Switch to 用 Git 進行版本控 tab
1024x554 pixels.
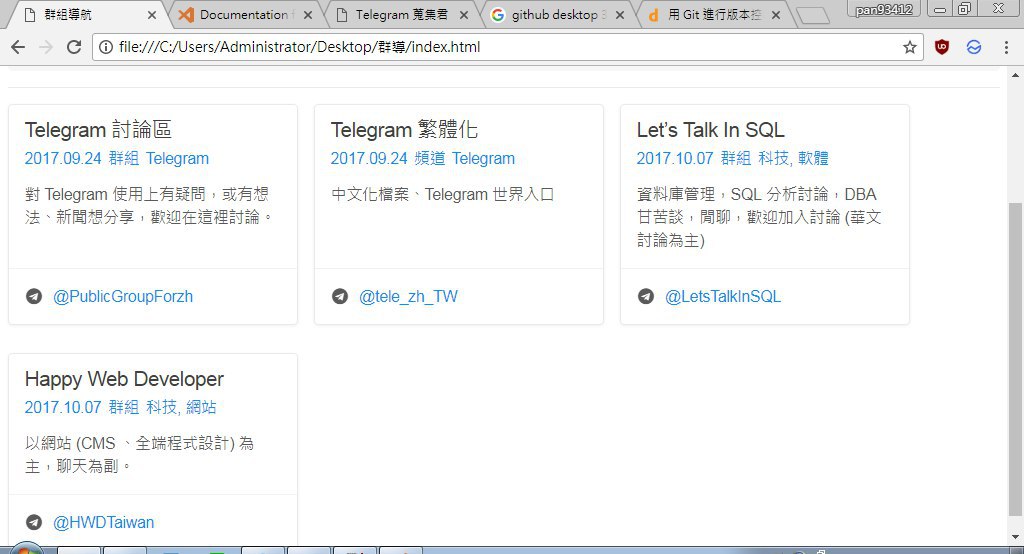[x=714, y=14]
